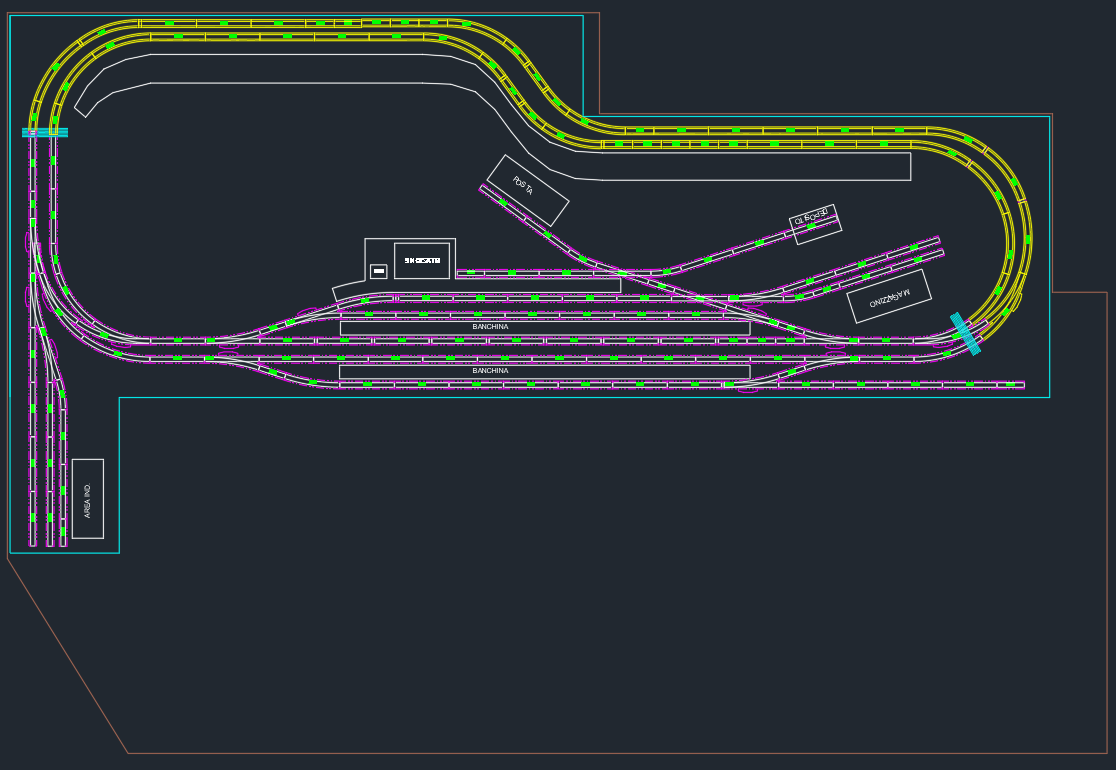Select the small symbol left of station label
Screen dimensions: 1116x770
pos(378,271)
